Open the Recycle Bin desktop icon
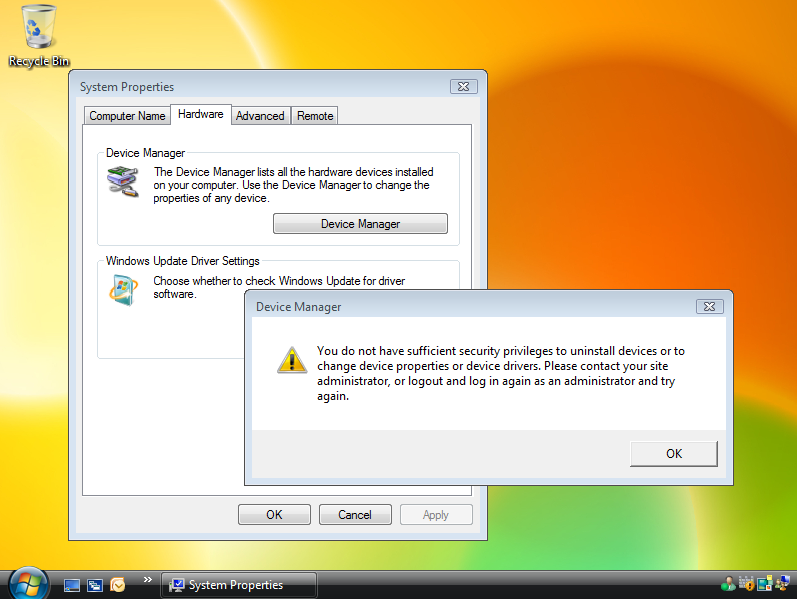797x599 pixels. point(39,36)
